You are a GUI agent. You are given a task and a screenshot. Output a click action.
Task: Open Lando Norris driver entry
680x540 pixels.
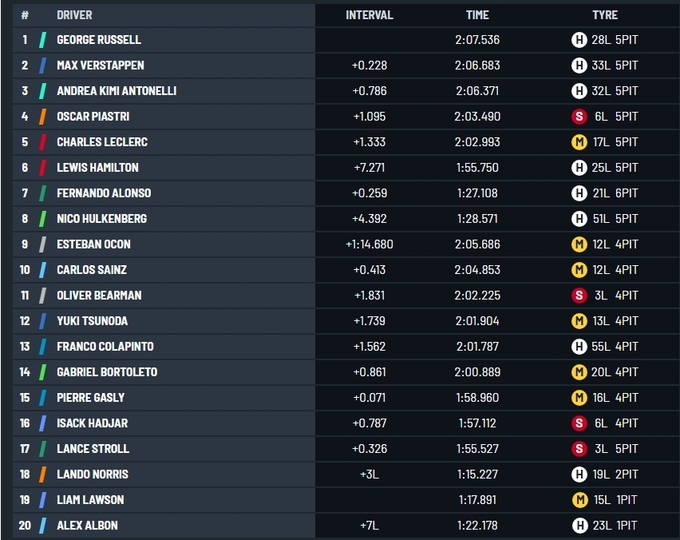92,474
